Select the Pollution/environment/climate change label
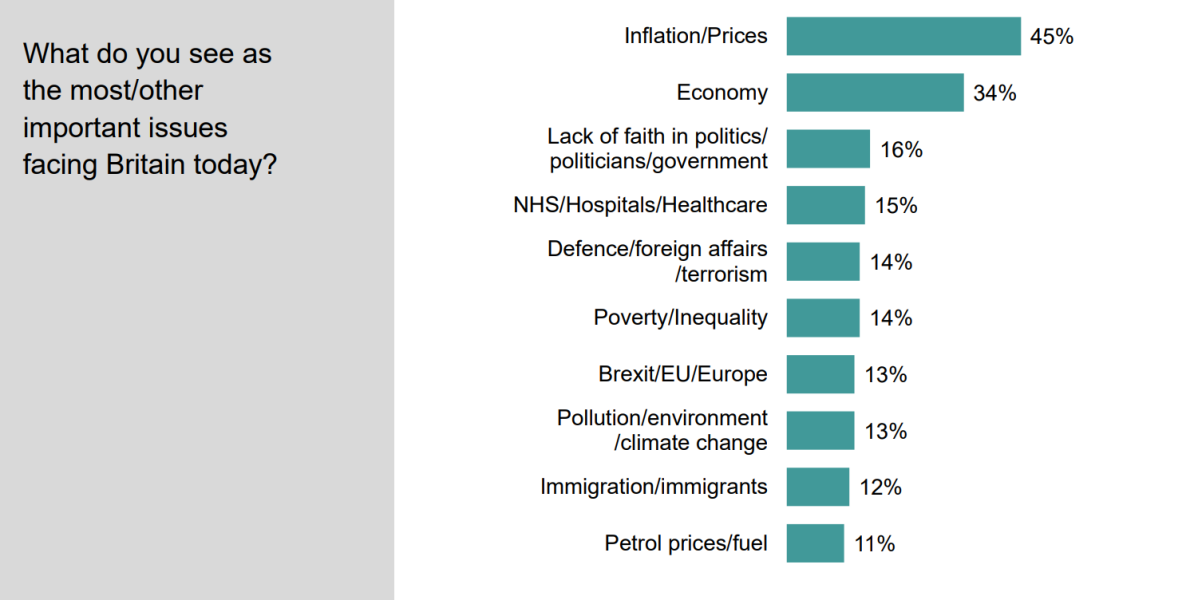This screenshot has height=600, width=1194. (662, 430)
